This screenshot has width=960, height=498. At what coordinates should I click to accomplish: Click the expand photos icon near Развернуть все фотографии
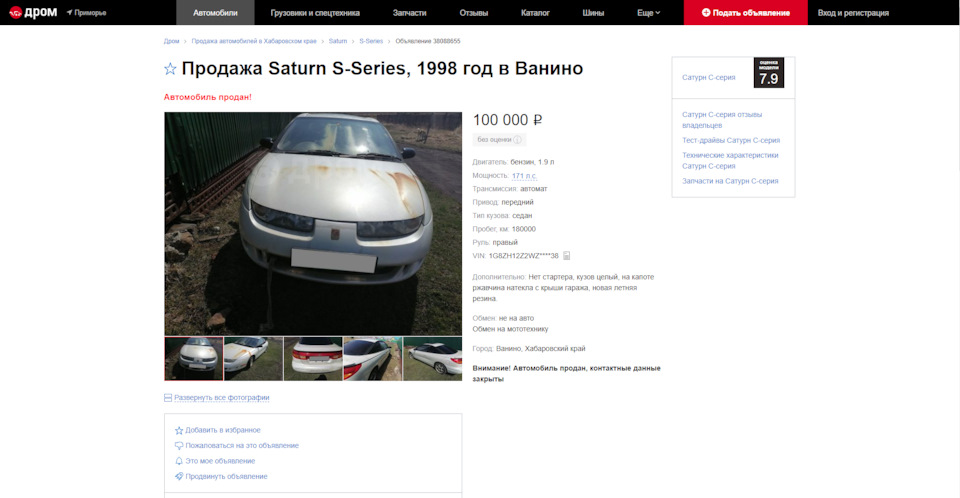pyautogui.click(x=168, y=398)
